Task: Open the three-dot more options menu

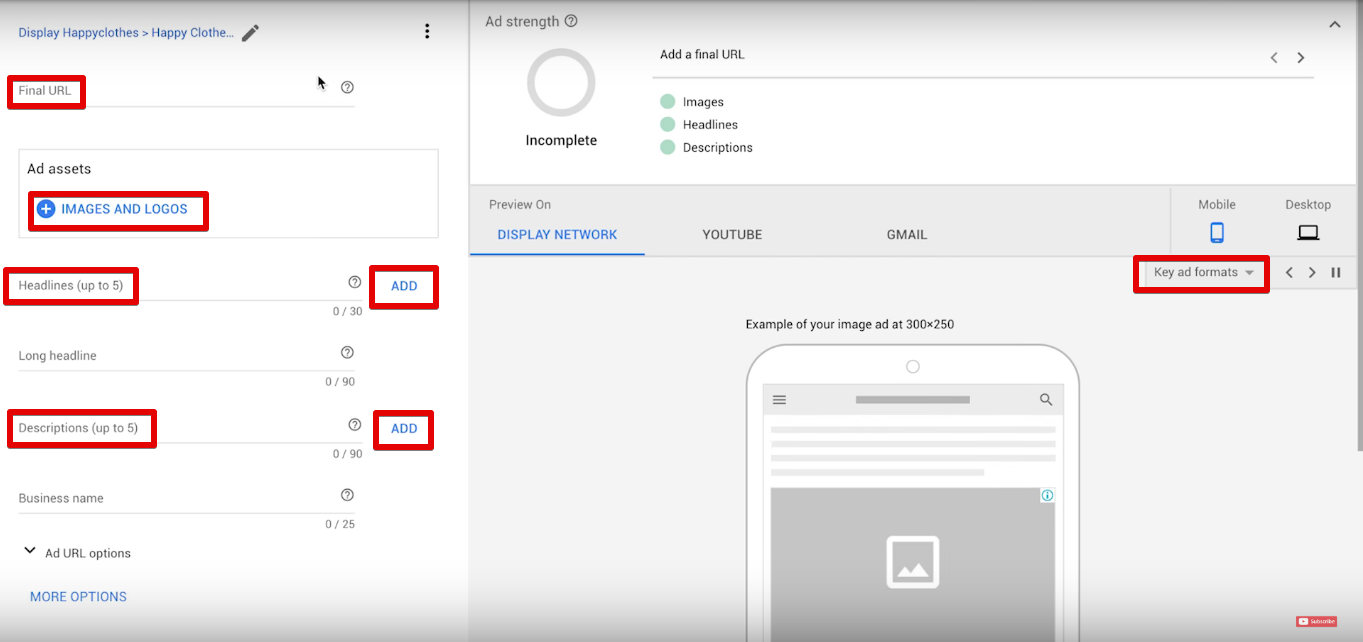Action: pyautogui.click(x=427, y=31)
